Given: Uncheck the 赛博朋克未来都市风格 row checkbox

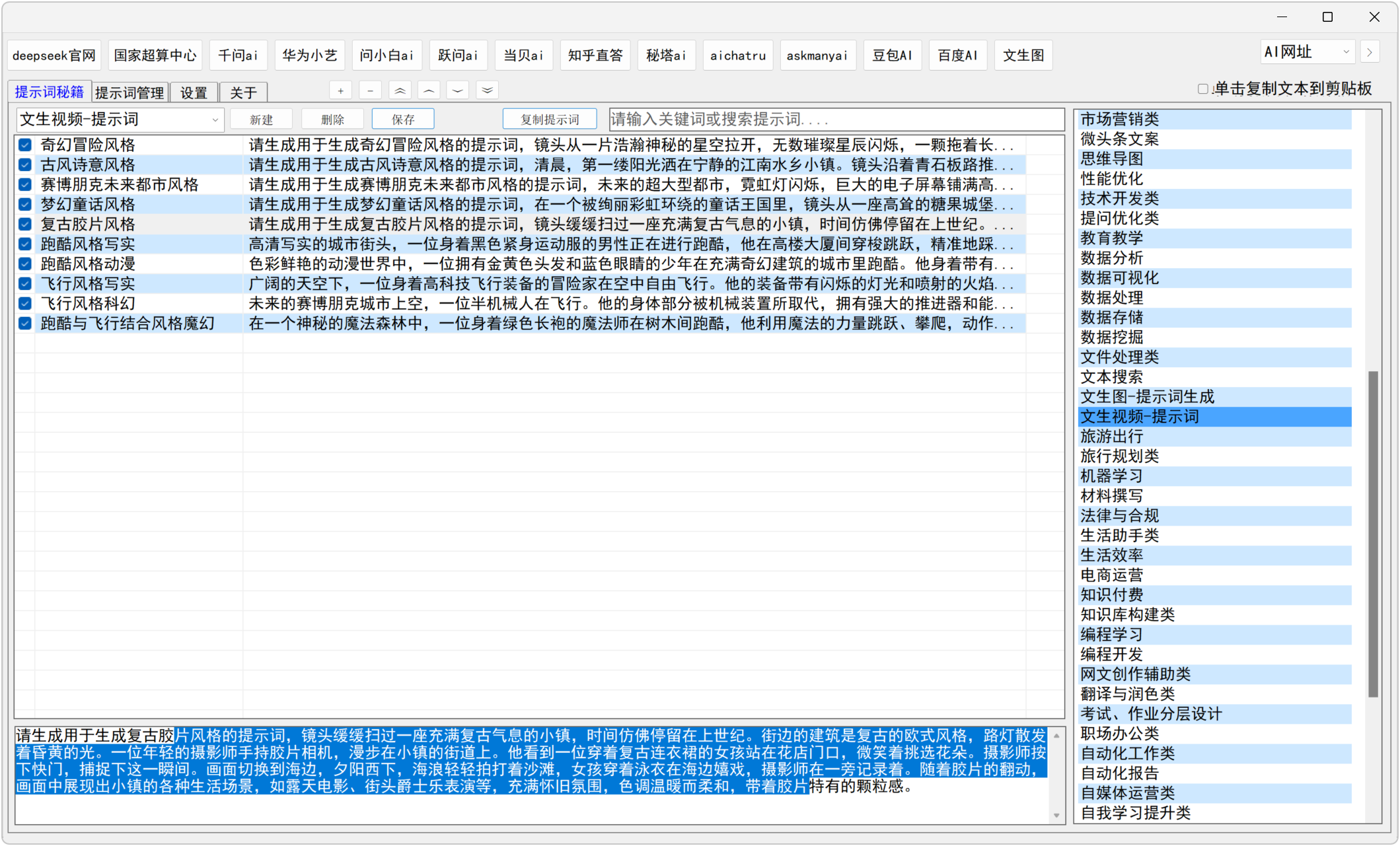Looking at the screenshot, I should click(25, 185).
